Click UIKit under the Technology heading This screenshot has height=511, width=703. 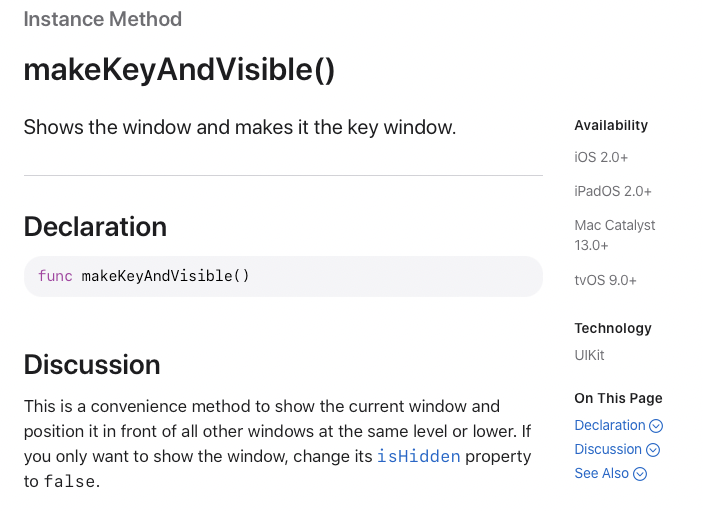point(589,355)
